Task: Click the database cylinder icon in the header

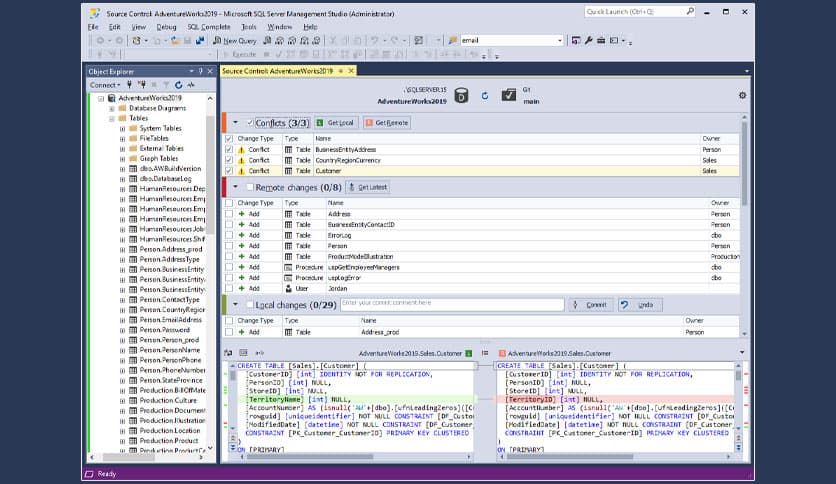Action: coord(461,96)
